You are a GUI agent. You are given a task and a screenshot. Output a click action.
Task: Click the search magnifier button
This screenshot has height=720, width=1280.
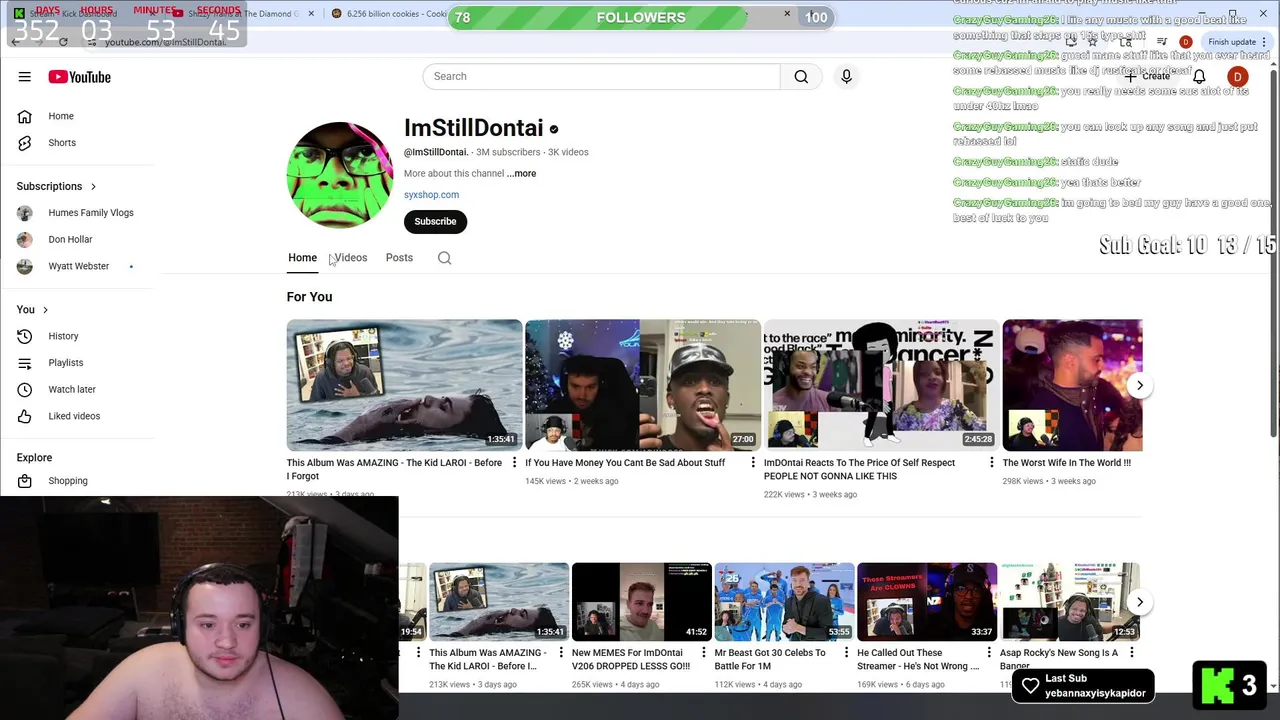[801, 76]
